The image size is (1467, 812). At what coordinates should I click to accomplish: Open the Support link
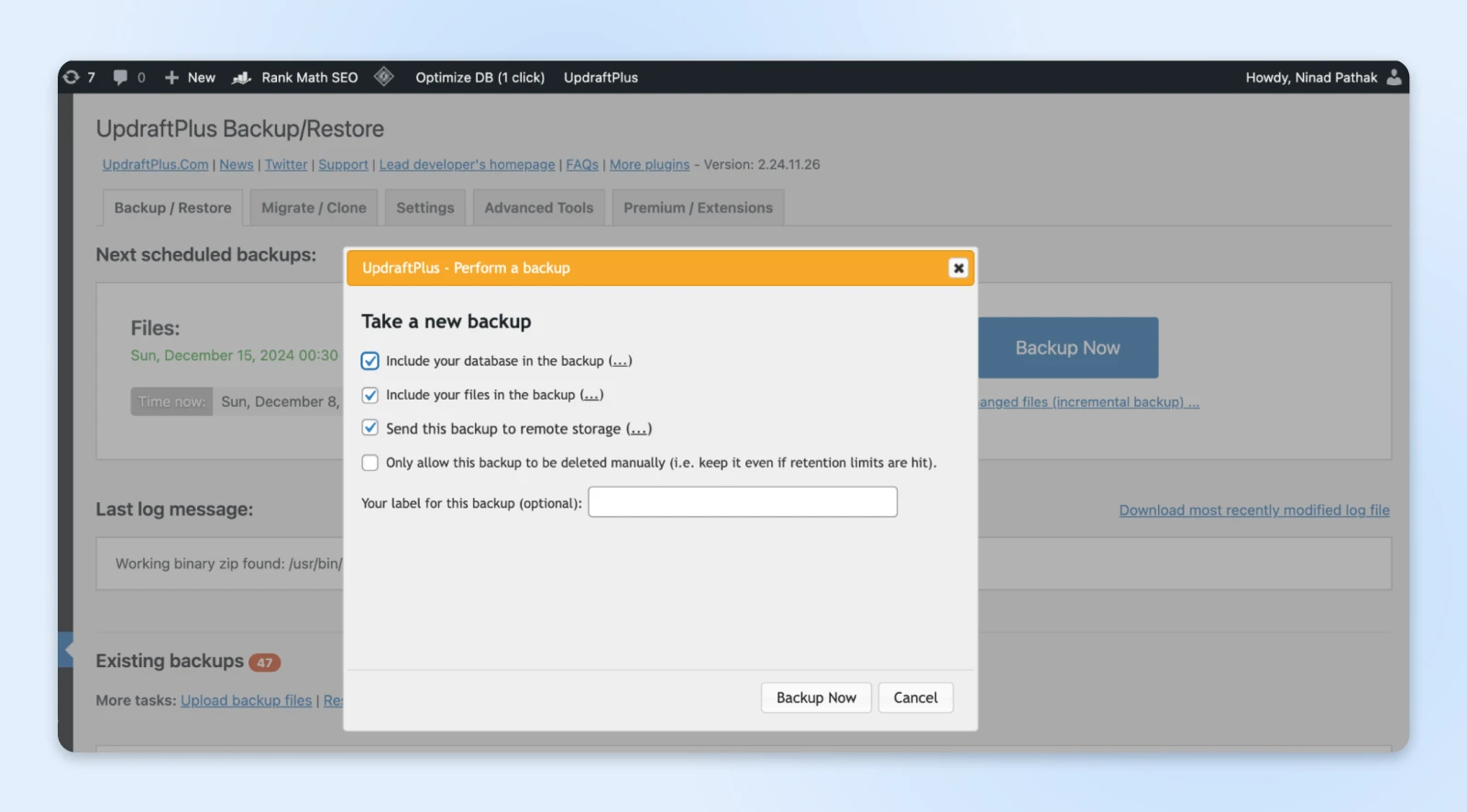[343, 164]
